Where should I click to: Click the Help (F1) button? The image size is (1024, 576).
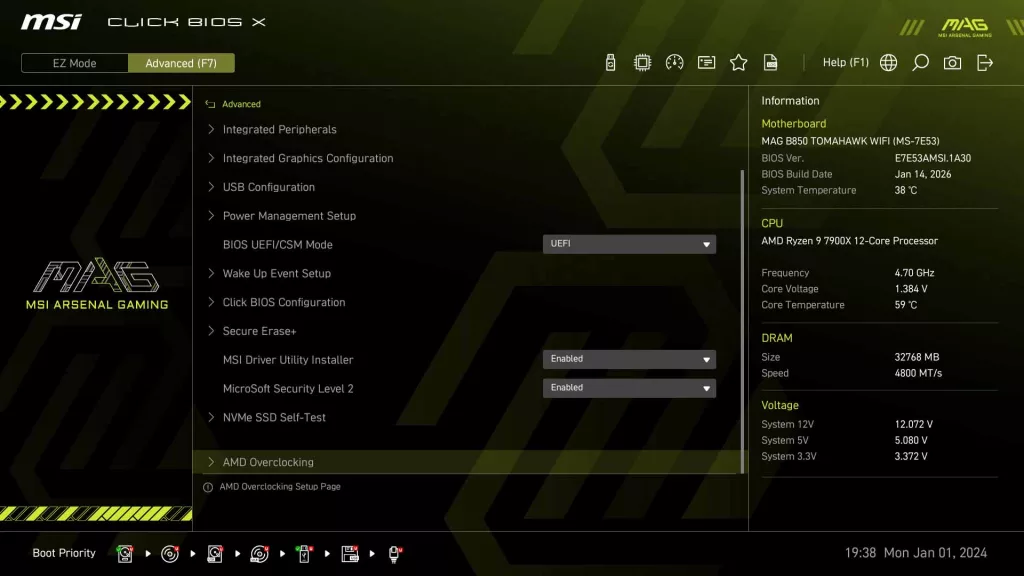[x=845, y=63]
